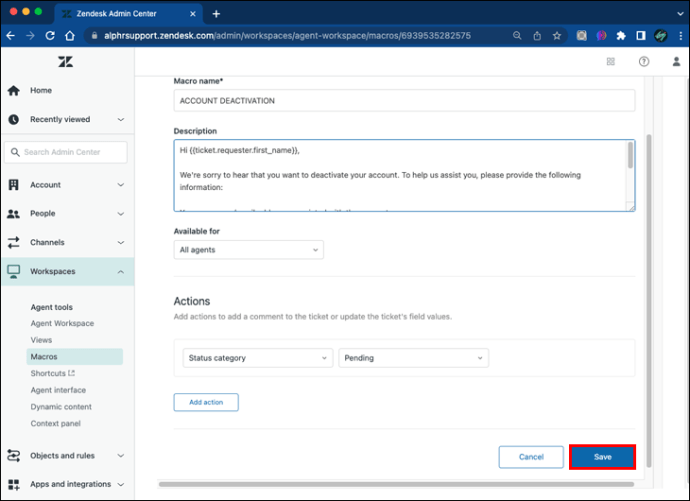This screenshot has width=690, height=501.
Task: Expand the People section chevron
Action: pyautogui.click(x=121, y=214)
